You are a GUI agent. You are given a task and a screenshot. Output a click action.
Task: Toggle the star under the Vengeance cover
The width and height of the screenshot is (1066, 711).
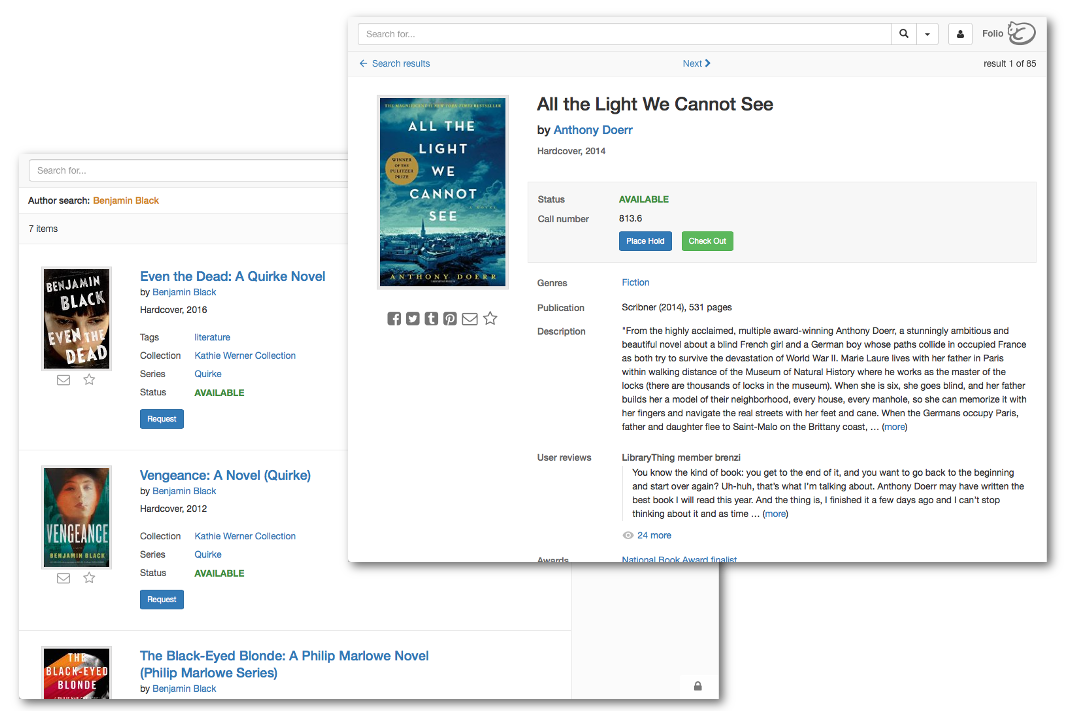click(x=89, y=577)
